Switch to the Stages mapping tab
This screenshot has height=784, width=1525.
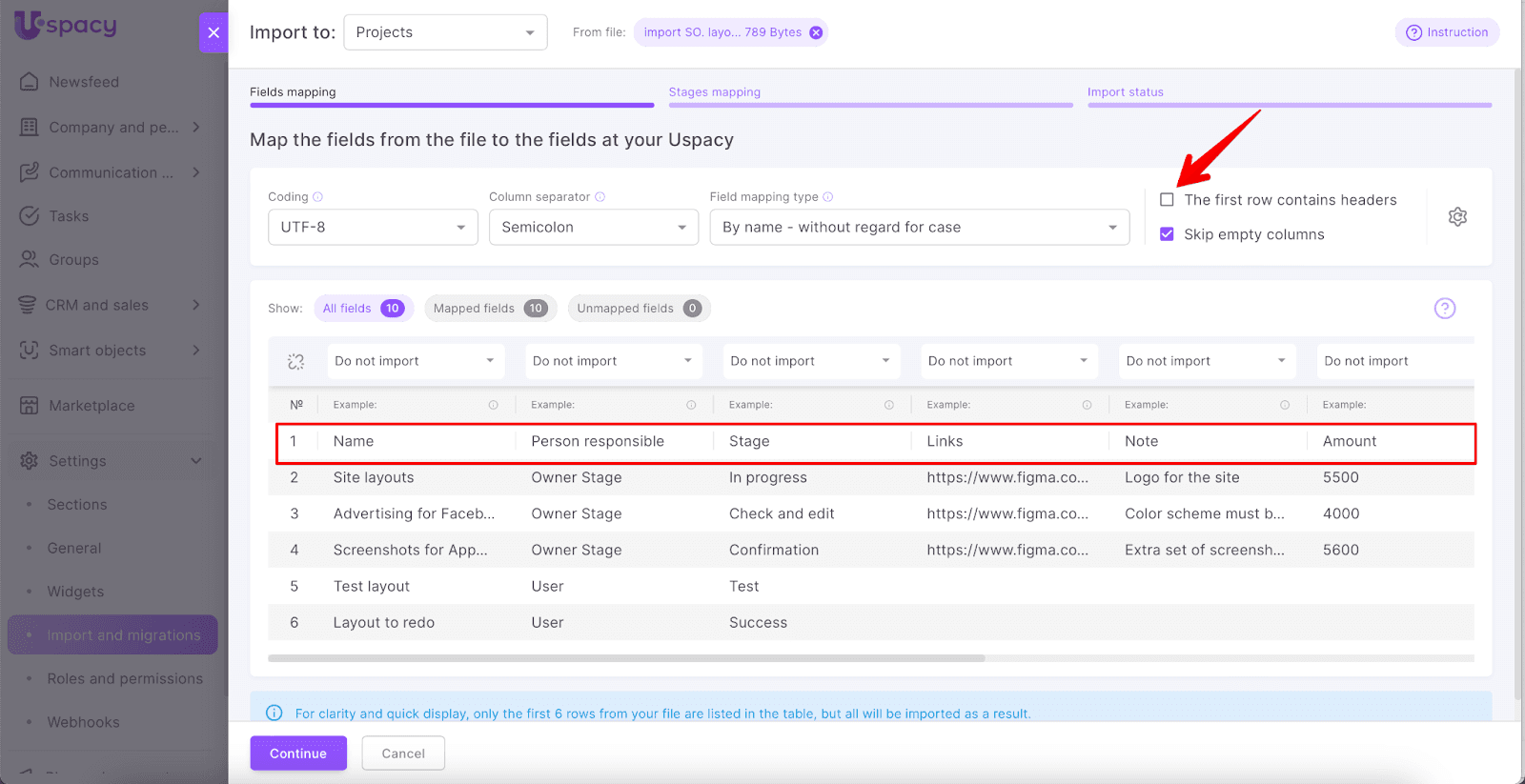(x=715, y=92)
